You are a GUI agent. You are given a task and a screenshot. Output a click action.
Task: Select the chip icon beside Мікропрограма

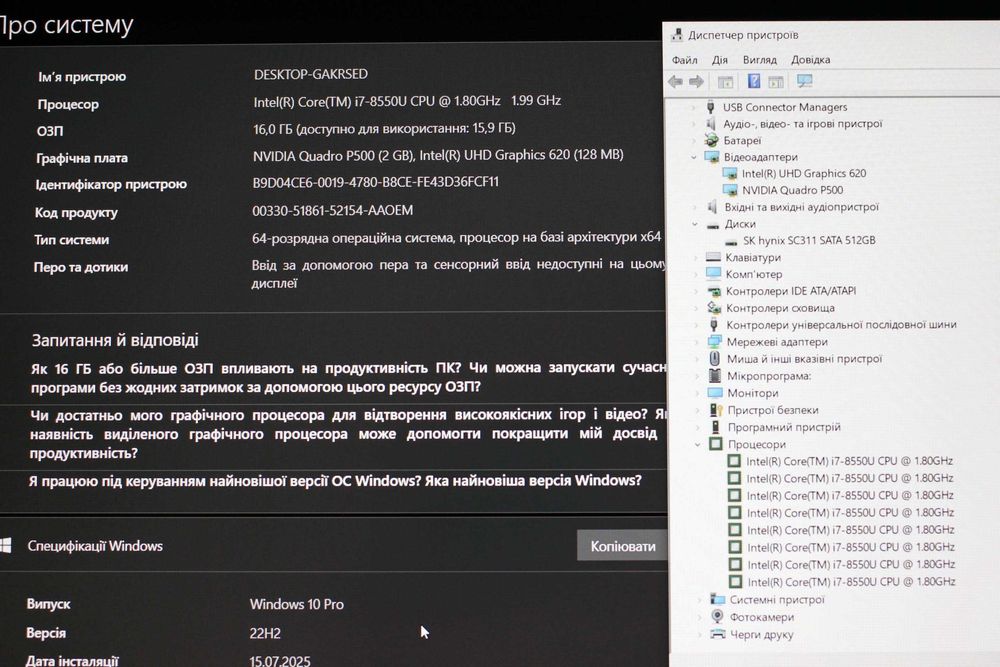pos(715,376)
